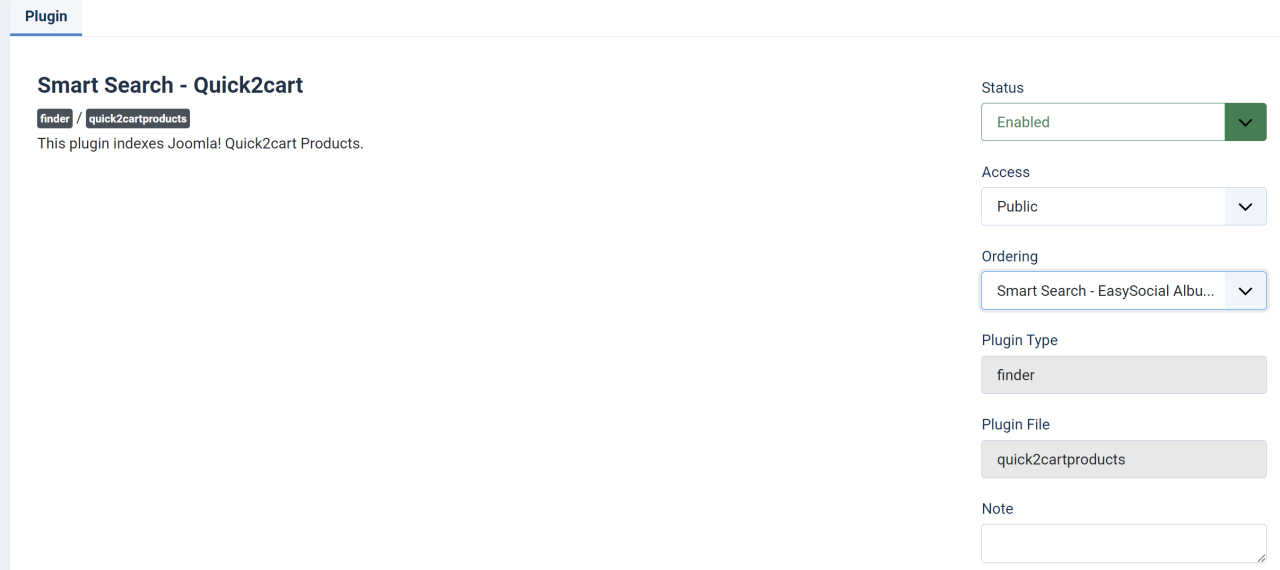Viewport: 1280px width, 570px height.
Task: Click the Plugin File read-only field
Action: [1123, 460]
